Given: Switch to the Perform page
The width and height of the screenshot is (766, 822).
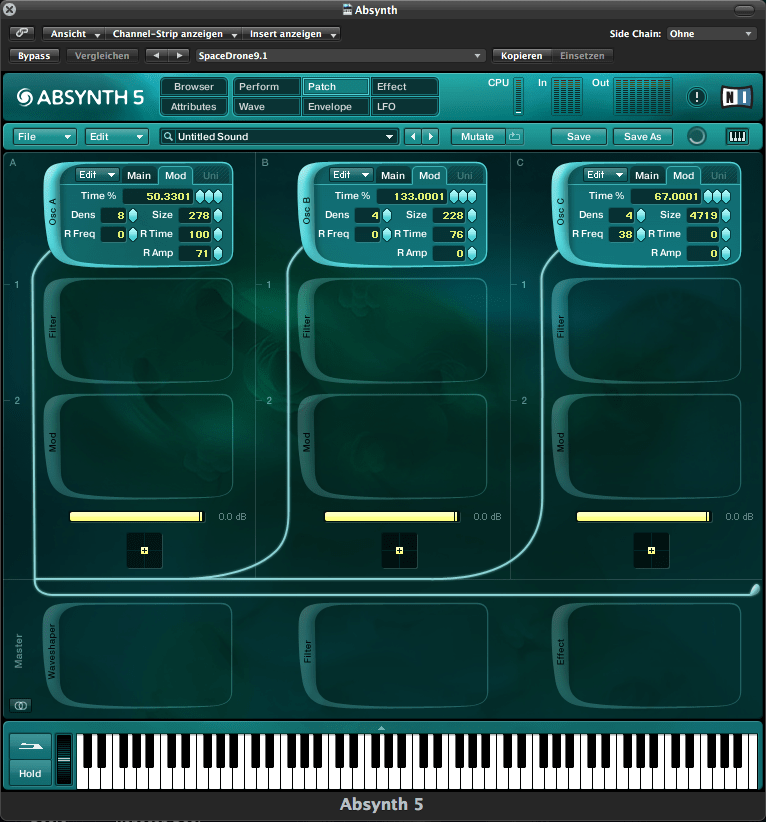Looking at the screenshot, I should 266,86.
